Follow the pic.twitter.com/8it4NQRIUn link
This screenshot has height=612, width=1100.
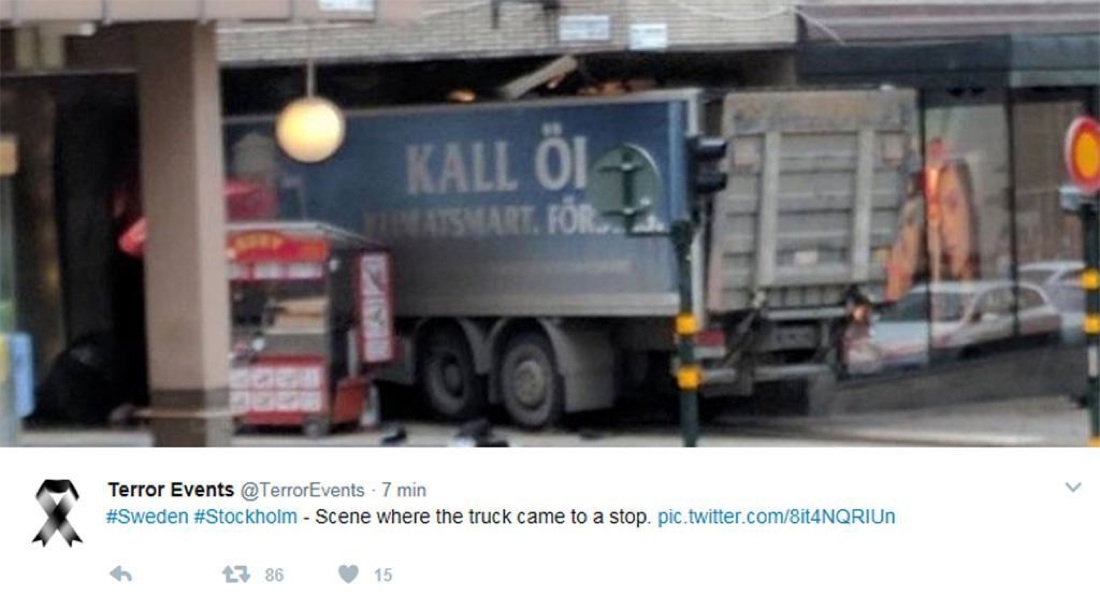pos(776,517)
